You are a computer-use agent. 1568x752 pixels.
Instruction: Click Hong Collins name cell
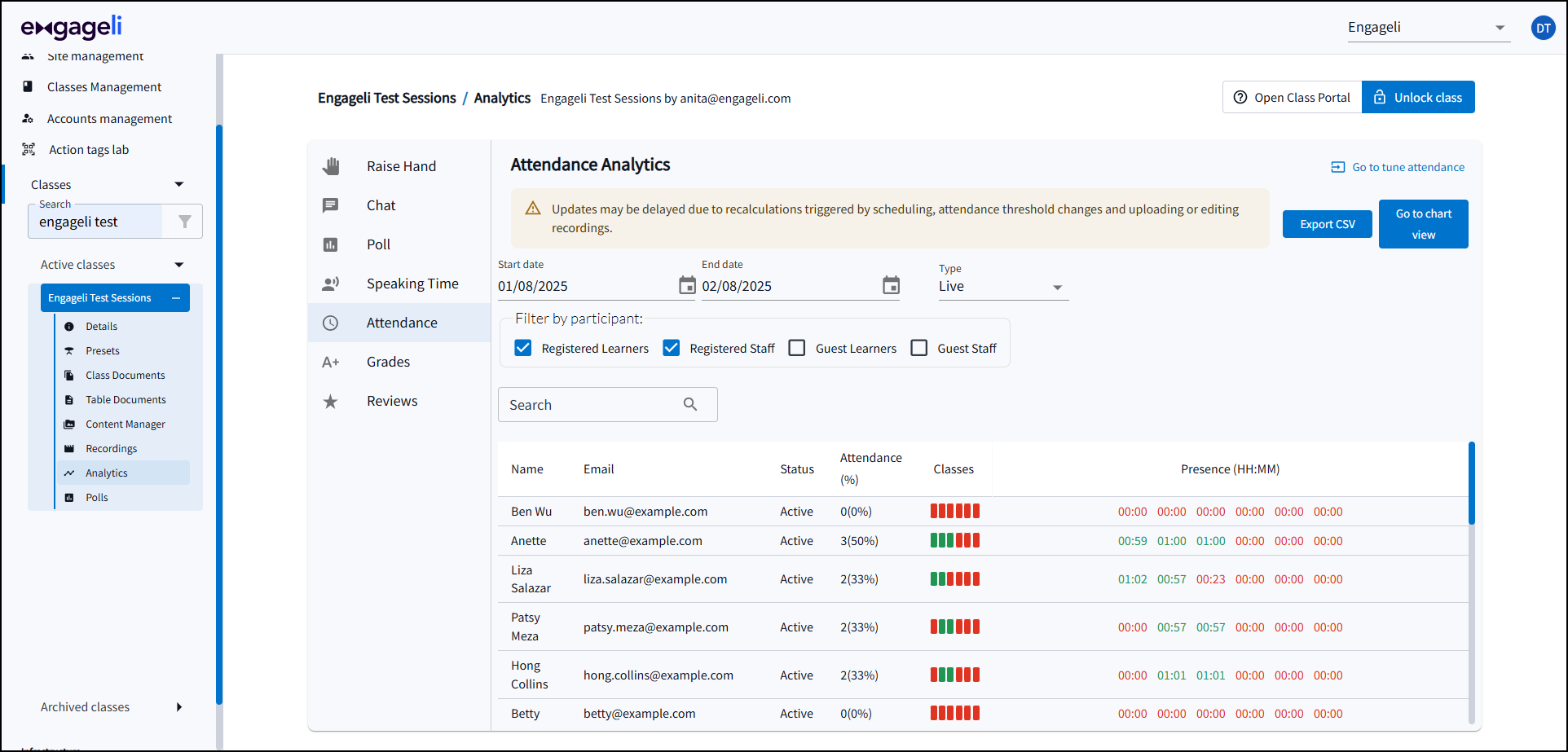click(530, 675)
